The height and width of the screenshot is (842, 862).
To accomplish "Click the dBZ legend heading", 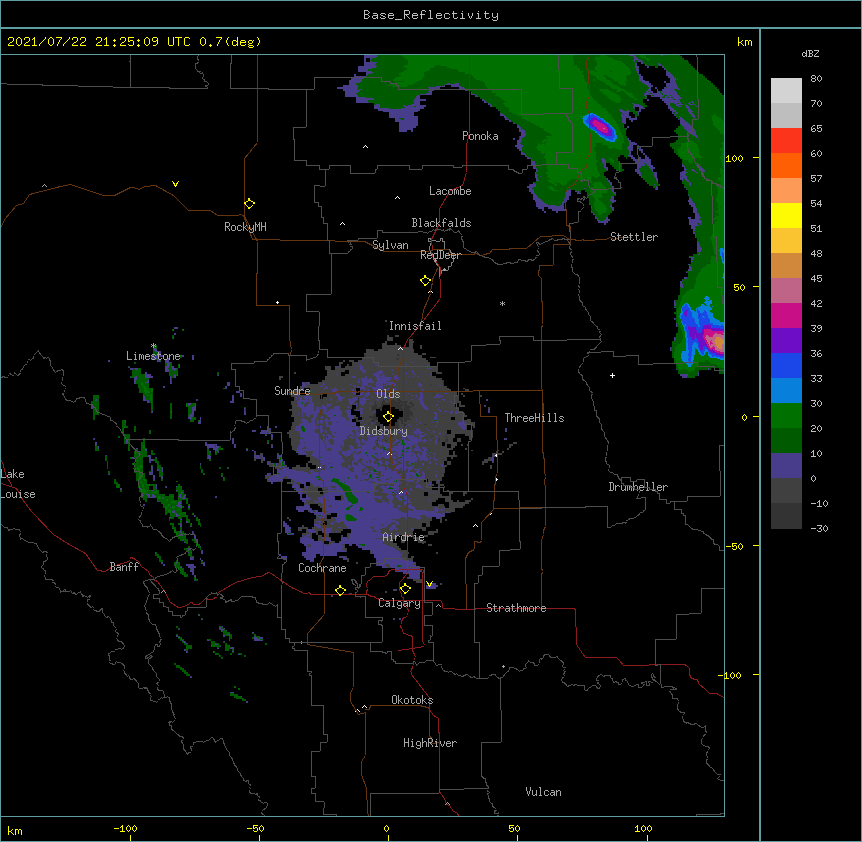I will (810, 53).
